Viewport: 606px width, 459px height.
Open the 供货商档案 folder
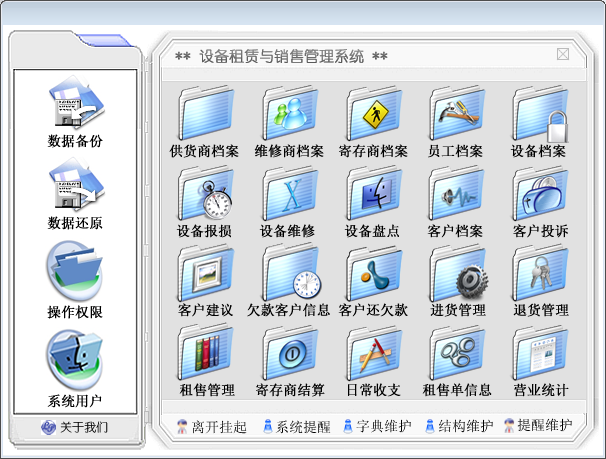(206, 113)
